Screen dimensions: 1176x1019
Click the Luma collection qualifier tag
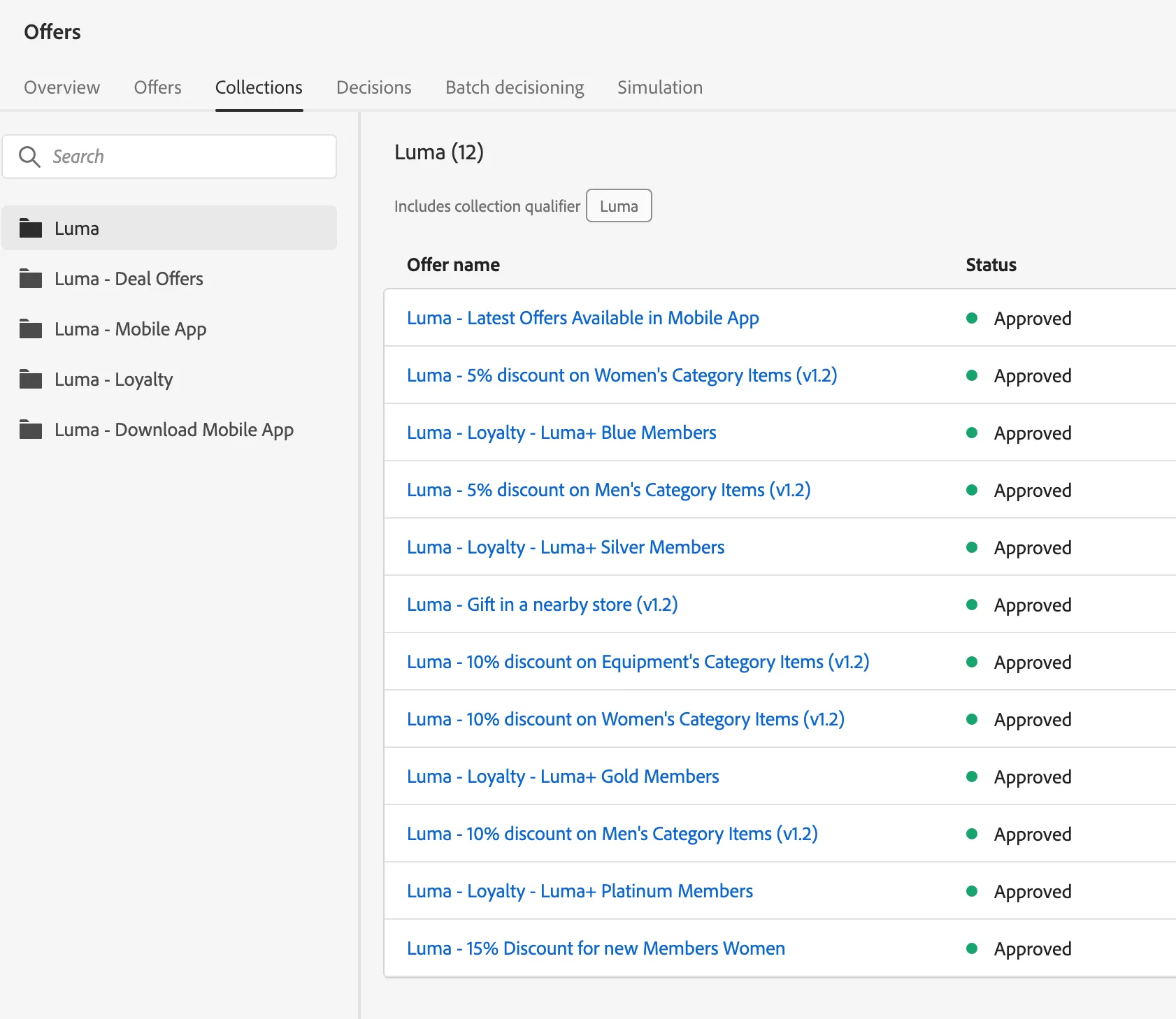pyautogui.click(x=619, y=205)
